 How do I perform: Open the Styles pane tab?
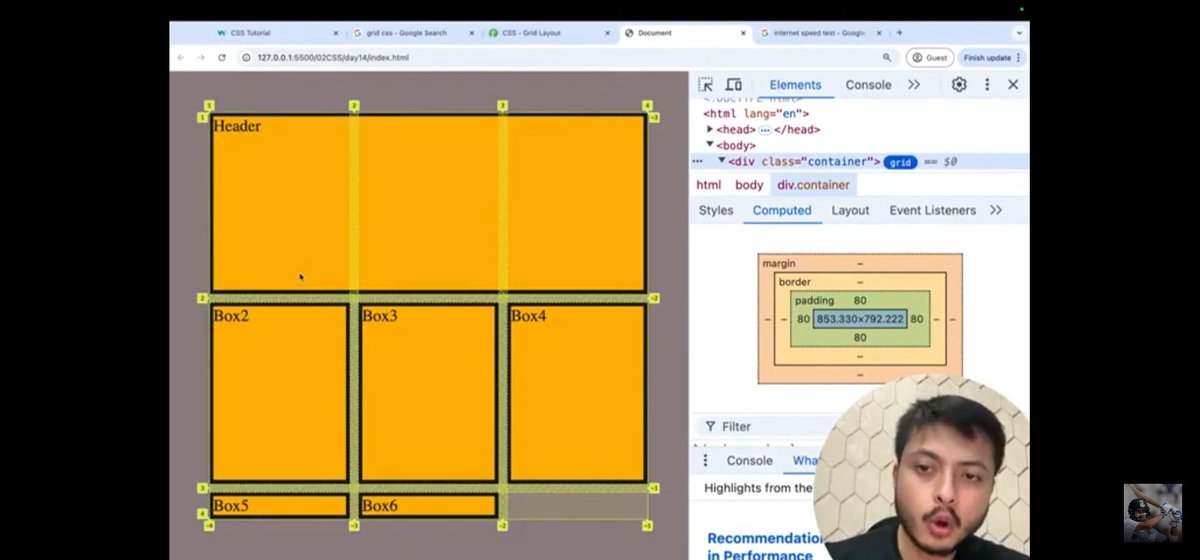716,211
